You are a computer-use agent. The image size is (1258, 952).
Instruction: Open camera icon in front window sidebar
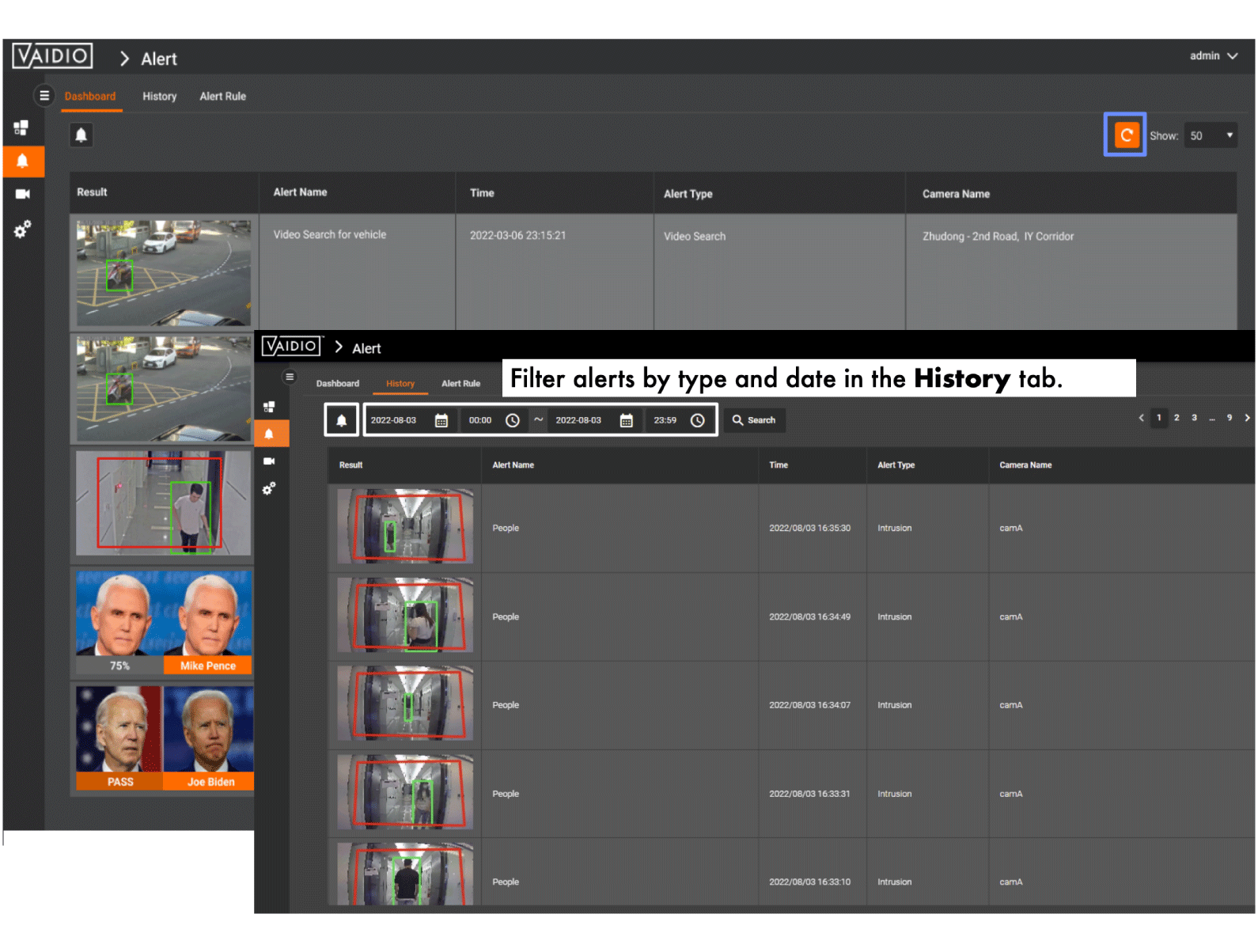point(269,461)
